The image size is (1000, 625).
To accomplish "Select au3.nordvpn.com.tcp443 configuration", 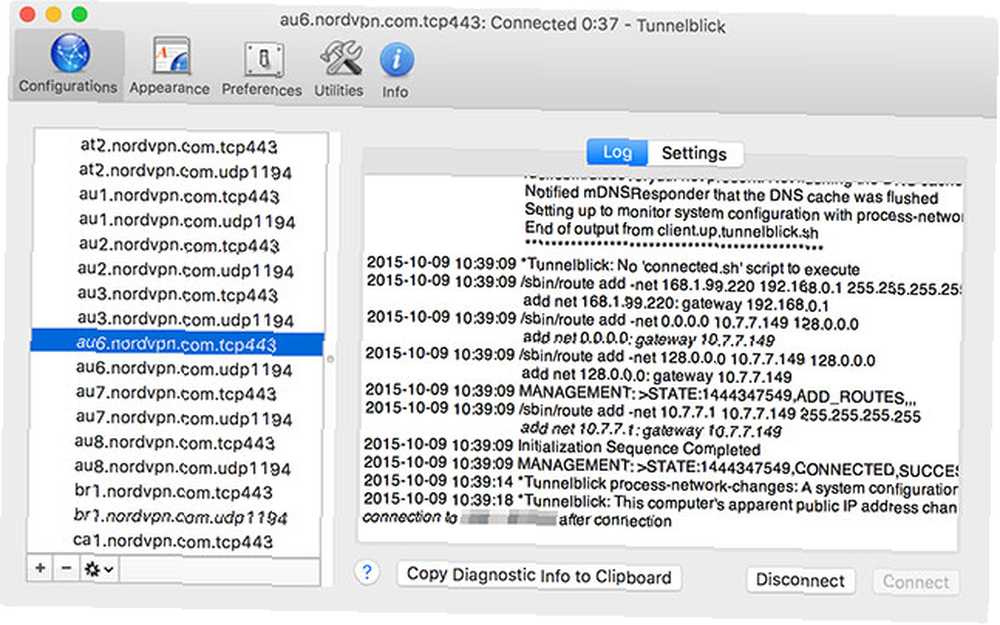I will [179, 294].
